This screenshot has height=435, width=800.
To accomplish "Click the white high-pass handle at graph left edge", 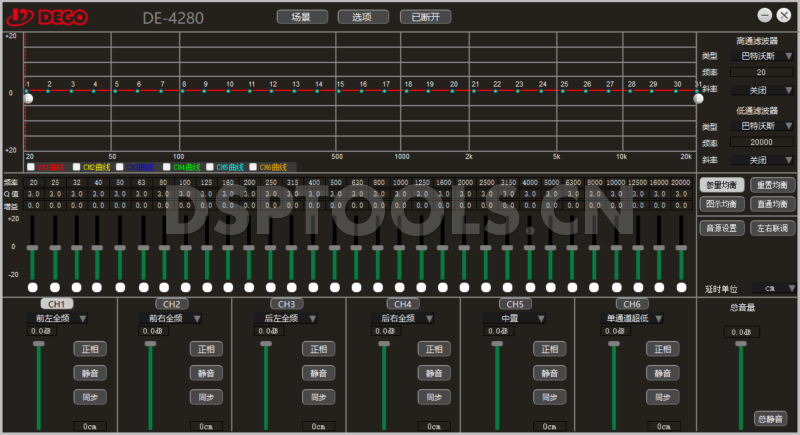I will click(x=28, y=98).
